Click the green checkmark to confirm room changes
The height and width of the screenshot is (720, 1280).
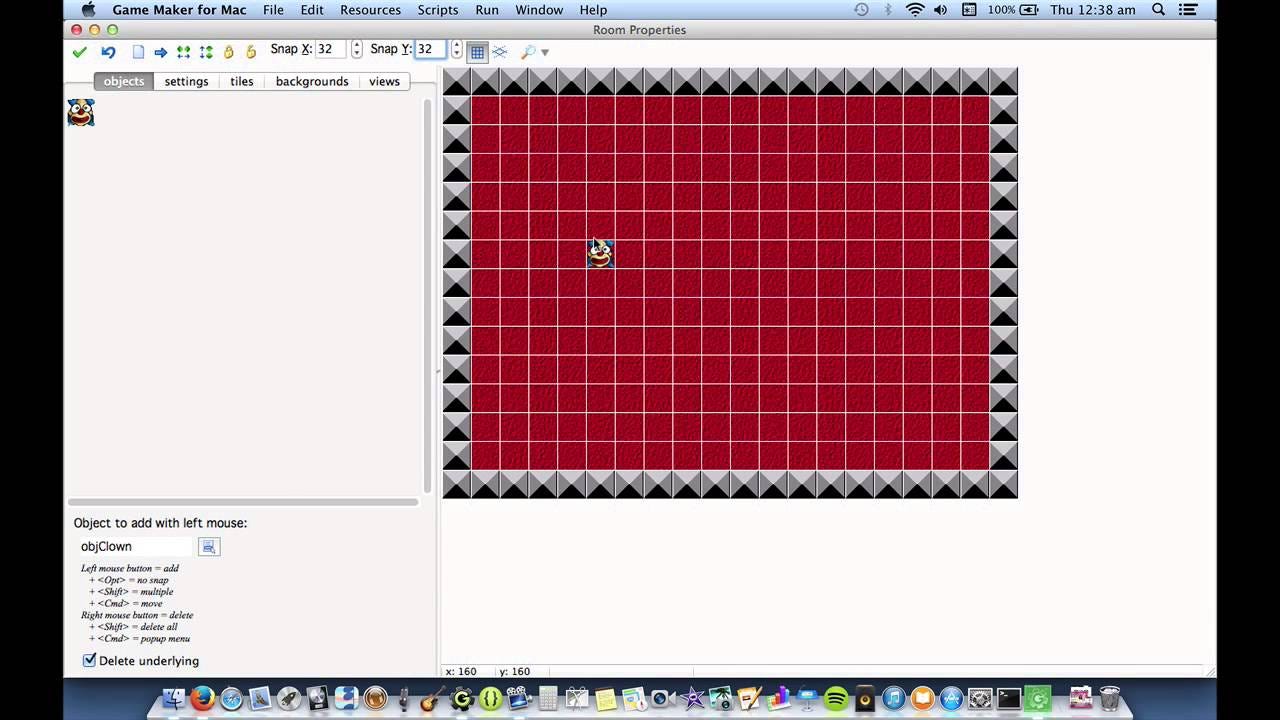coord(80,52)
